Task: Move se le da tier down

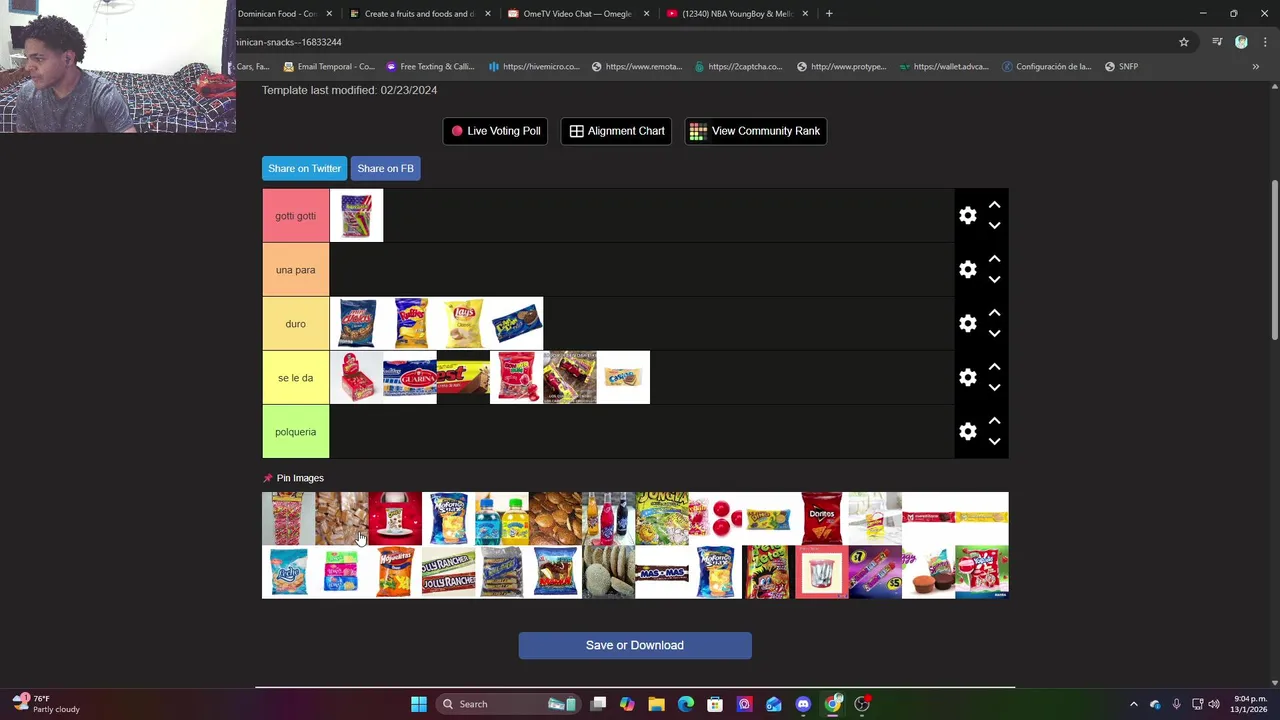Action: click(x=994, y=388)
